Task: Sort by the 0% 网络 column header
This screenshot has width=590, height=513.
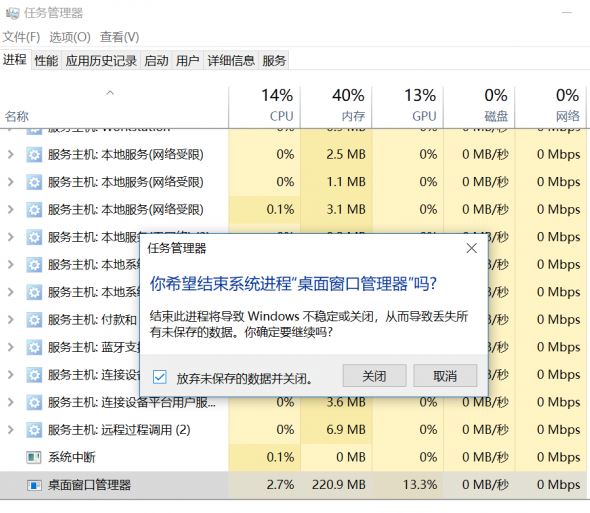Action: click(550, 108)
